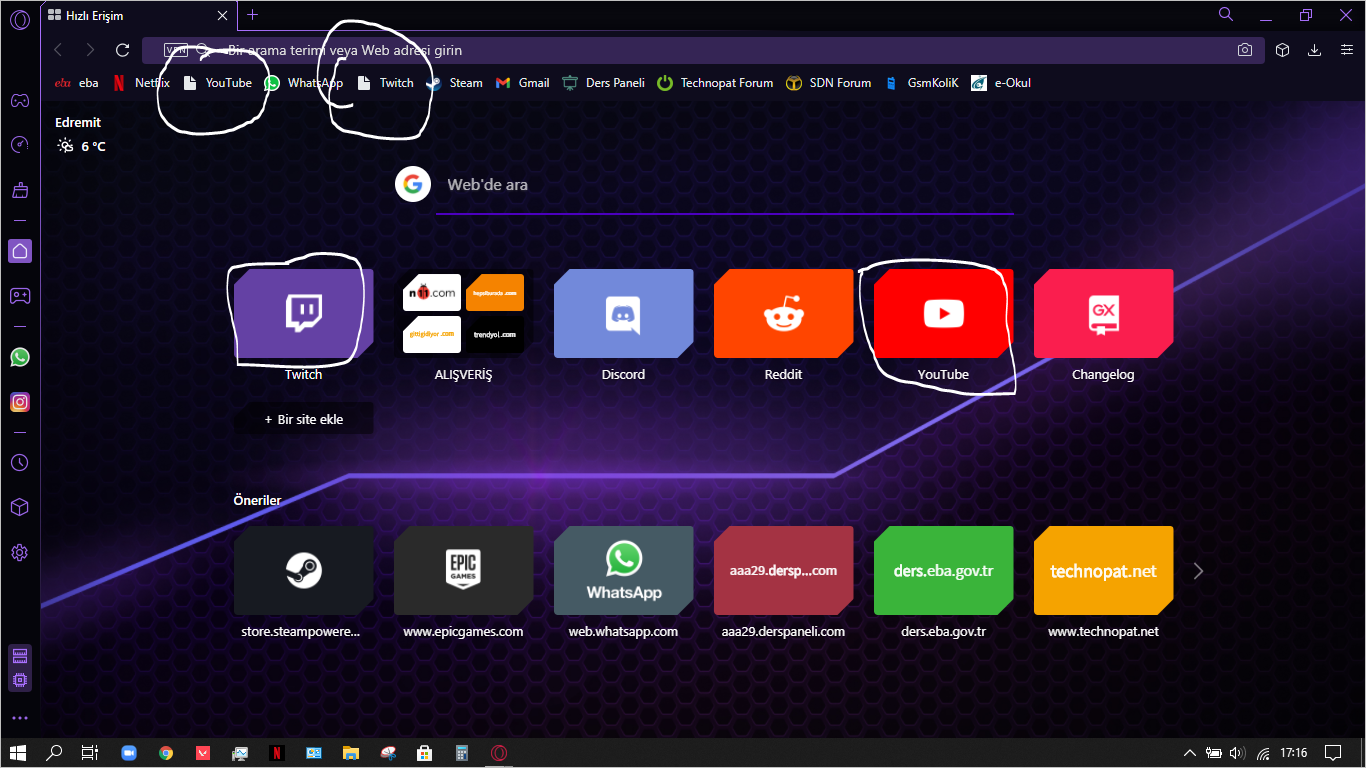The height and width of the screenshot is (768, 1366).
Task: Reload the current page
Action: point(123,50)
